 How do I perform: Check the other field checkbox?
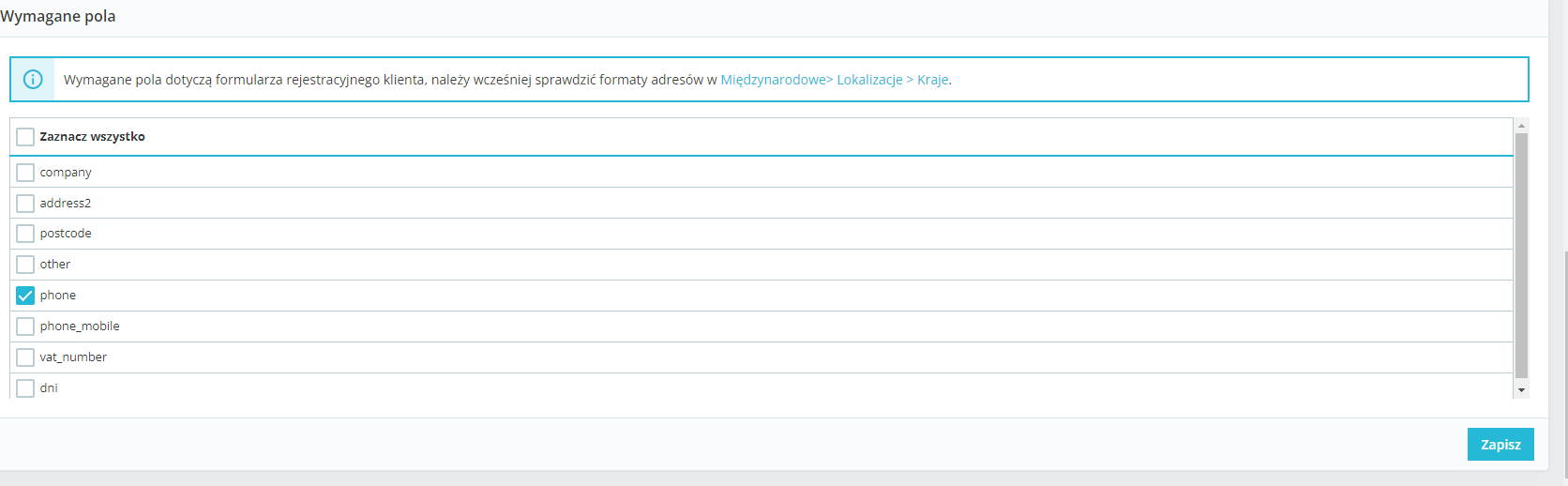click(x=25, y=265)
